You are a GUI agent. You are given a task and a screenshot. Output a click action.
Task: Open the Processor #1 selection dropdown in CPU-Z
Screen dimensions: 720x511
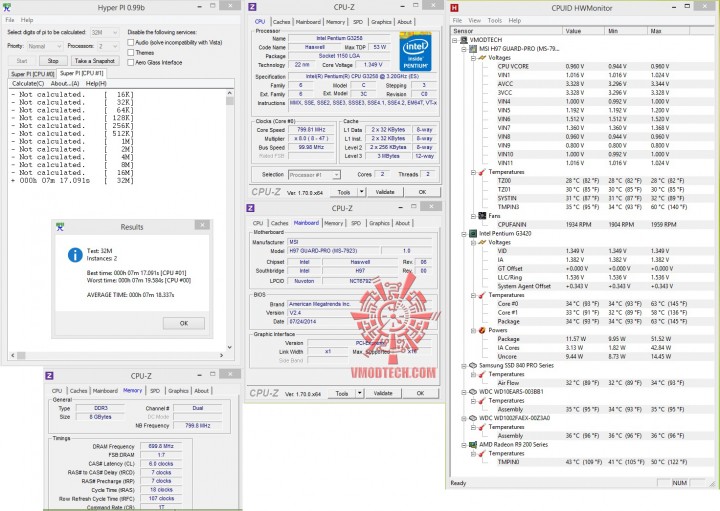(337, 175)
